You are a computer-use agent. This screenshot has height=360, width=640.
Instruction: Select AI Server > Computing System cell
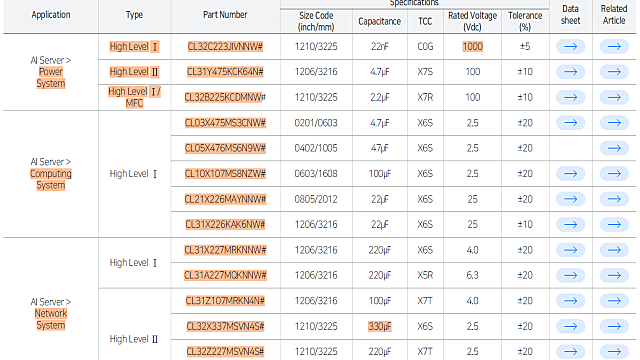51,173
